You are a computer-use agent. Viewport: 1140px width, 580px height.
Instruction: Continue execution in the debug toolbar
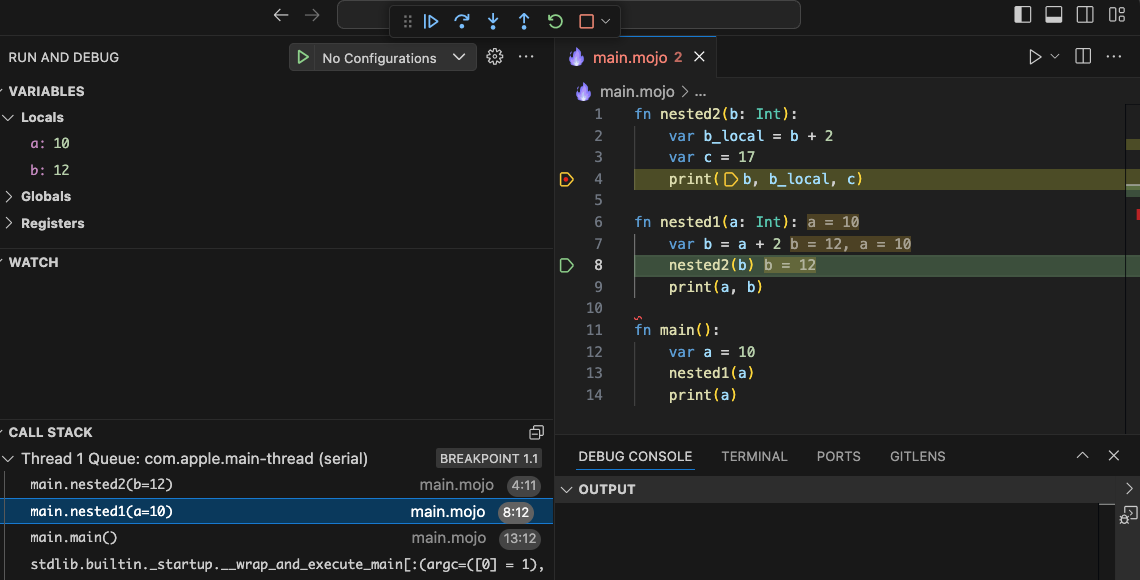[x=431, y=21]
